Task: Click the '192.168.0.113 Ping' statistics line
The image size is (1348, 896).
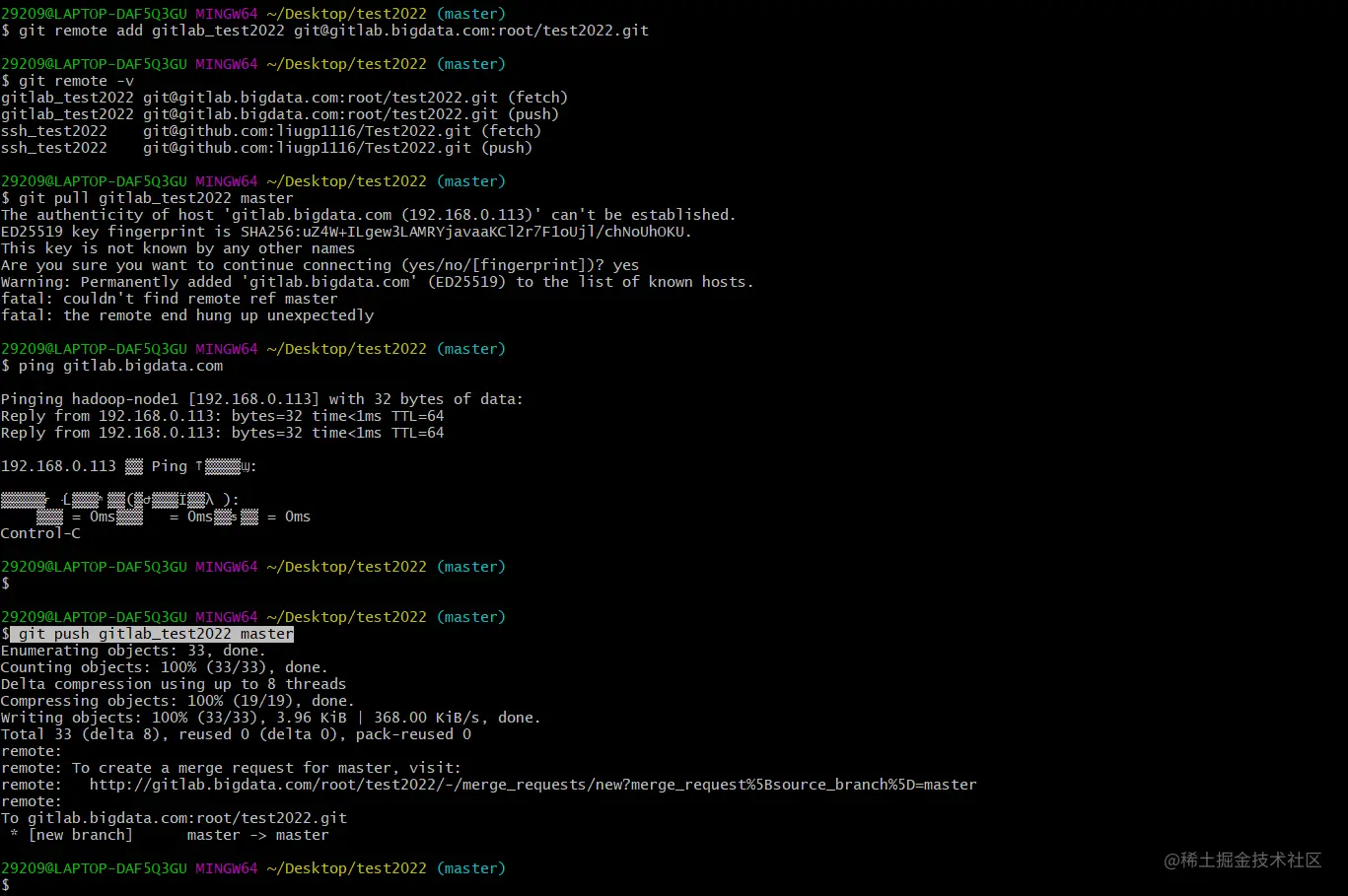Action: (x=128, y=466)
